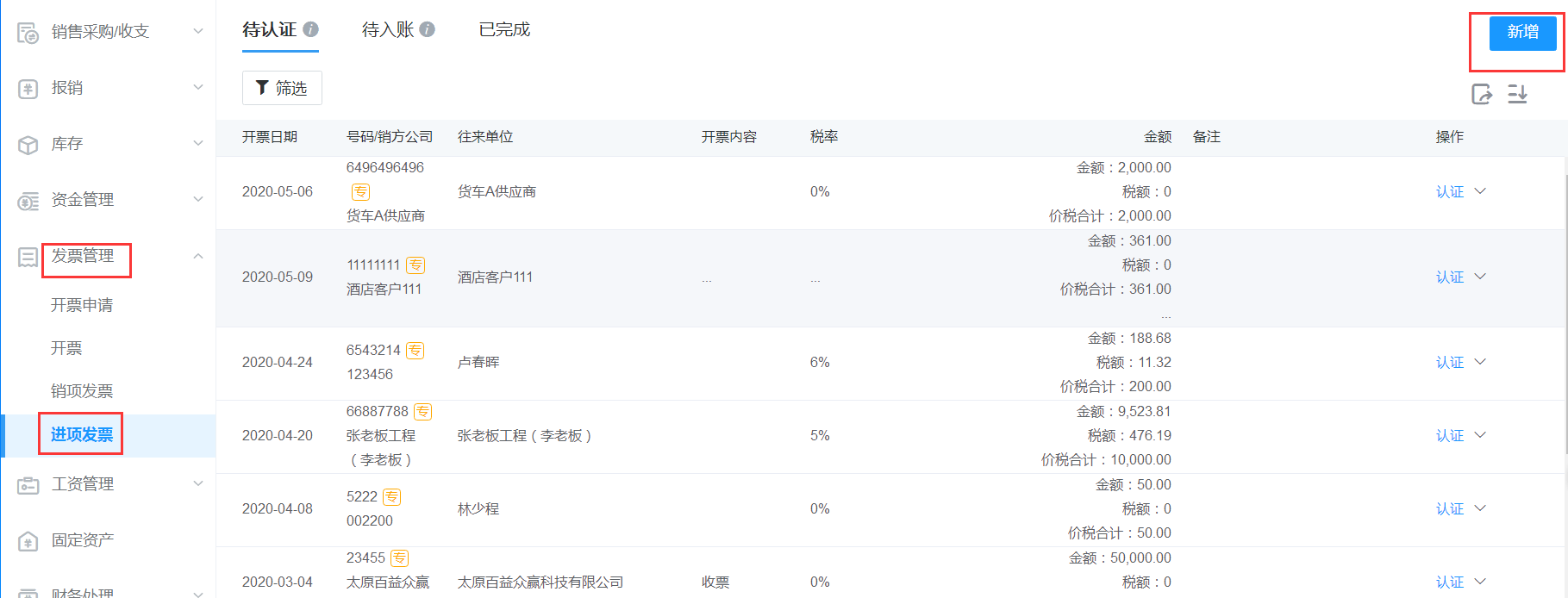Click 认证 link for 张老板工程 row
Viewport: 1568px width, 598px height.
coord(1450,436)
